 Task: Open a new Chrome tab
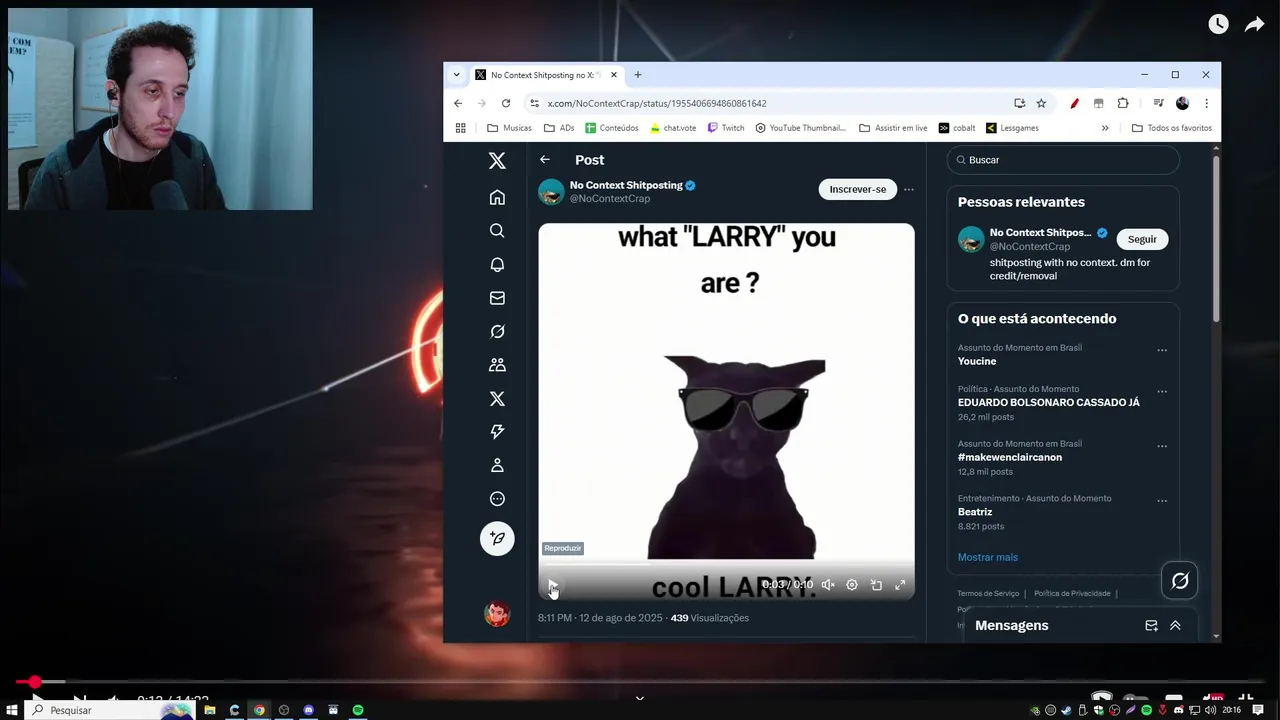638,75
